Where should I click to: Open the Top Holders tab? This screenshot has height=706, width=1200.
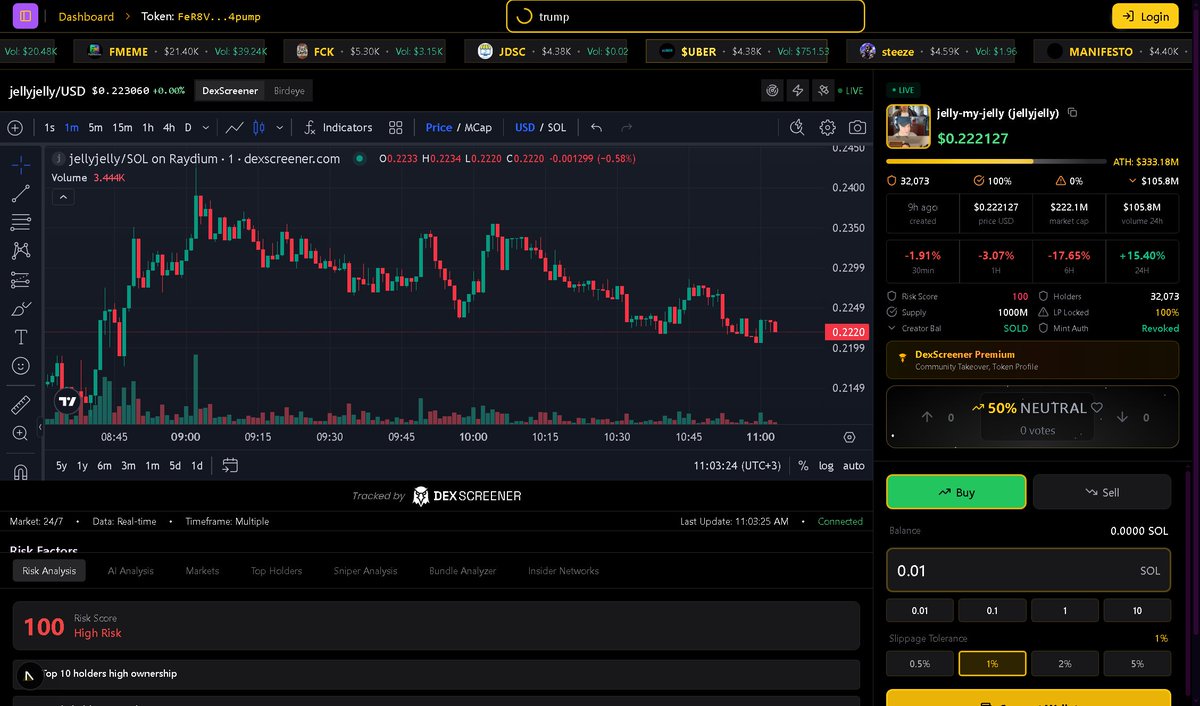[x=276, y=571]
